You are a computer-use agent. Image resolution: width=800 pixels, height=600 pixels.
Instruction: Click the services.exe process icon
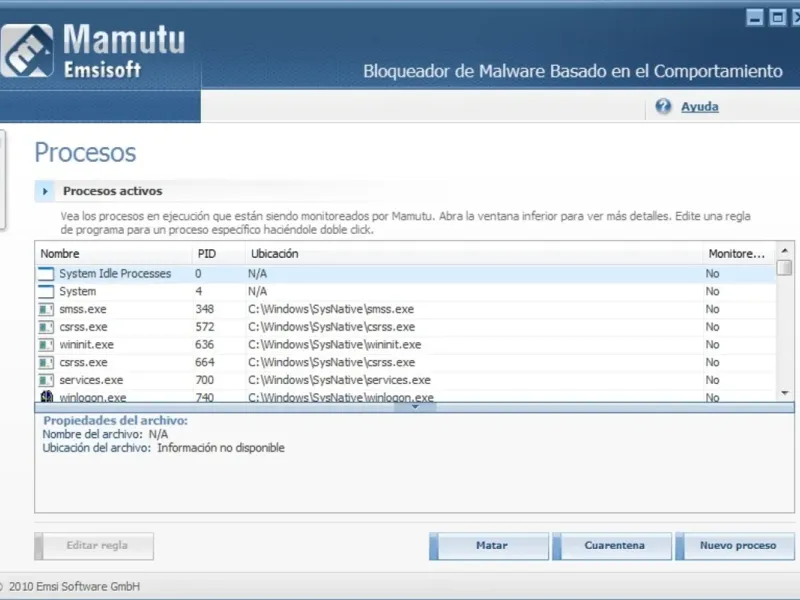coord(46,380)
